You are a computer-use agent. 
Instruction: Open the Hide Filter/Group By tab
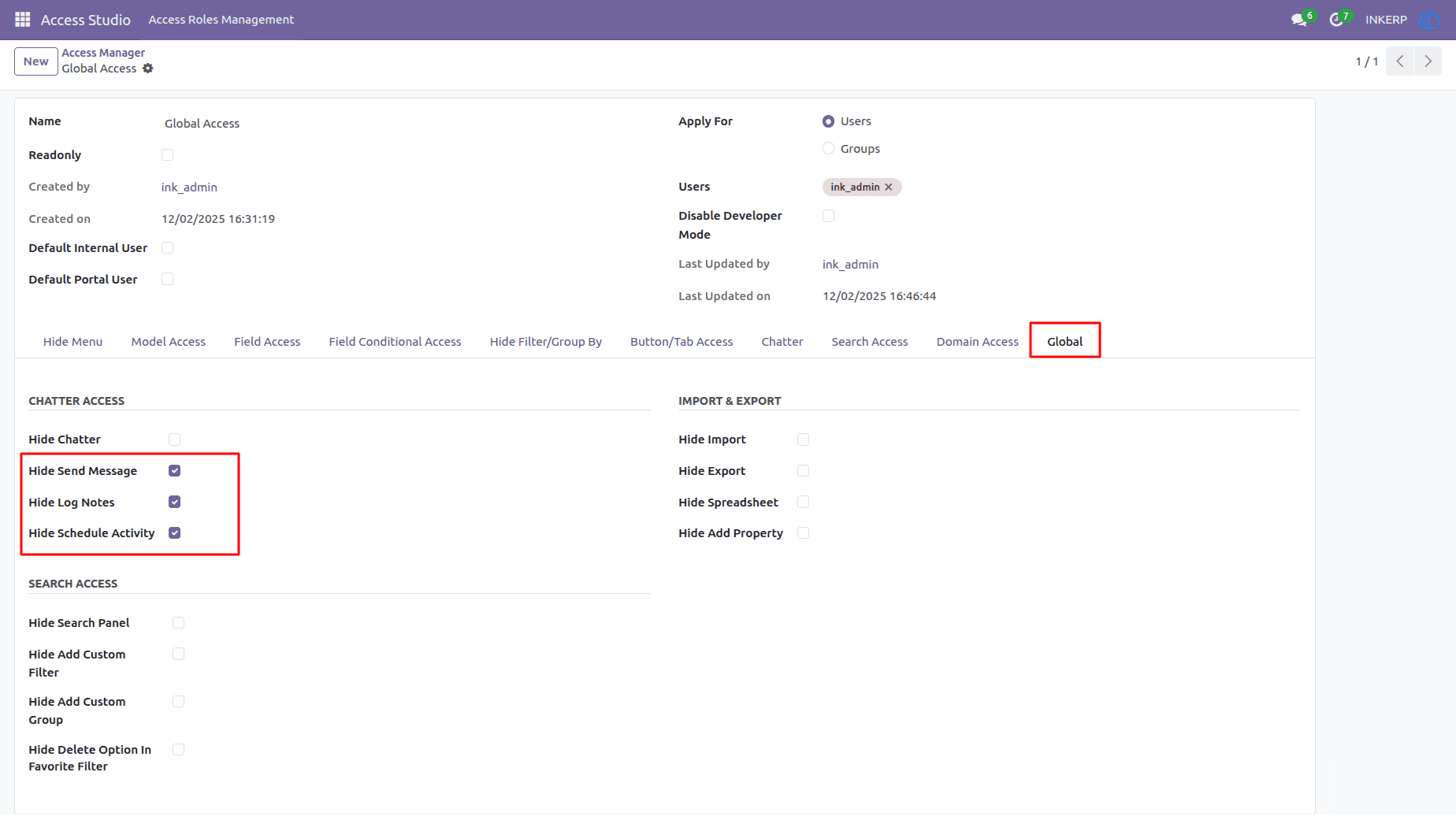[545, 341]
